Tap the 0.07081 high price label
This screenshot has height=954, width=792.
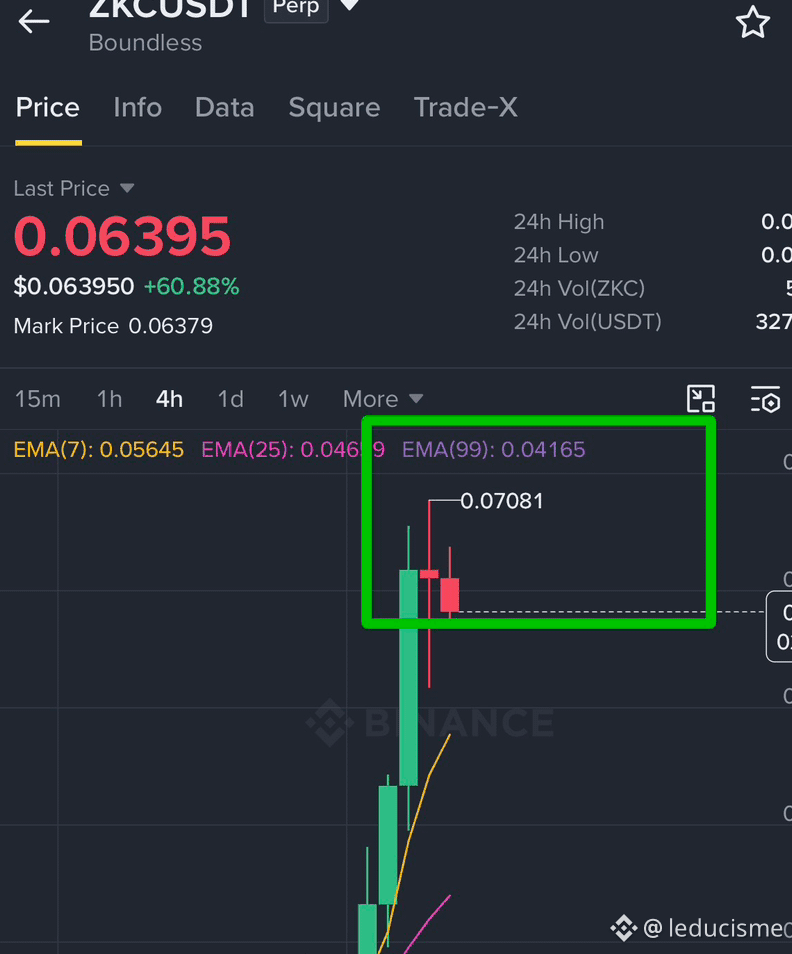[501, 501]
